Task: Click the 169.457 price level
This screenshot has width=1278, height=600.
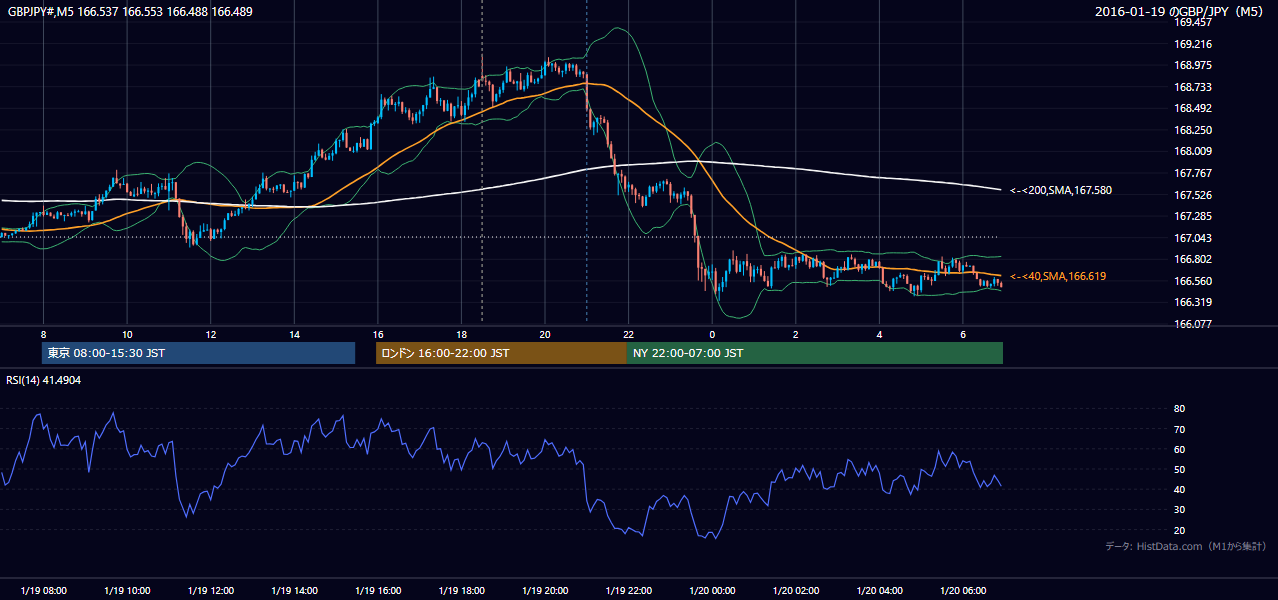Action: (x=1193, y=22)
